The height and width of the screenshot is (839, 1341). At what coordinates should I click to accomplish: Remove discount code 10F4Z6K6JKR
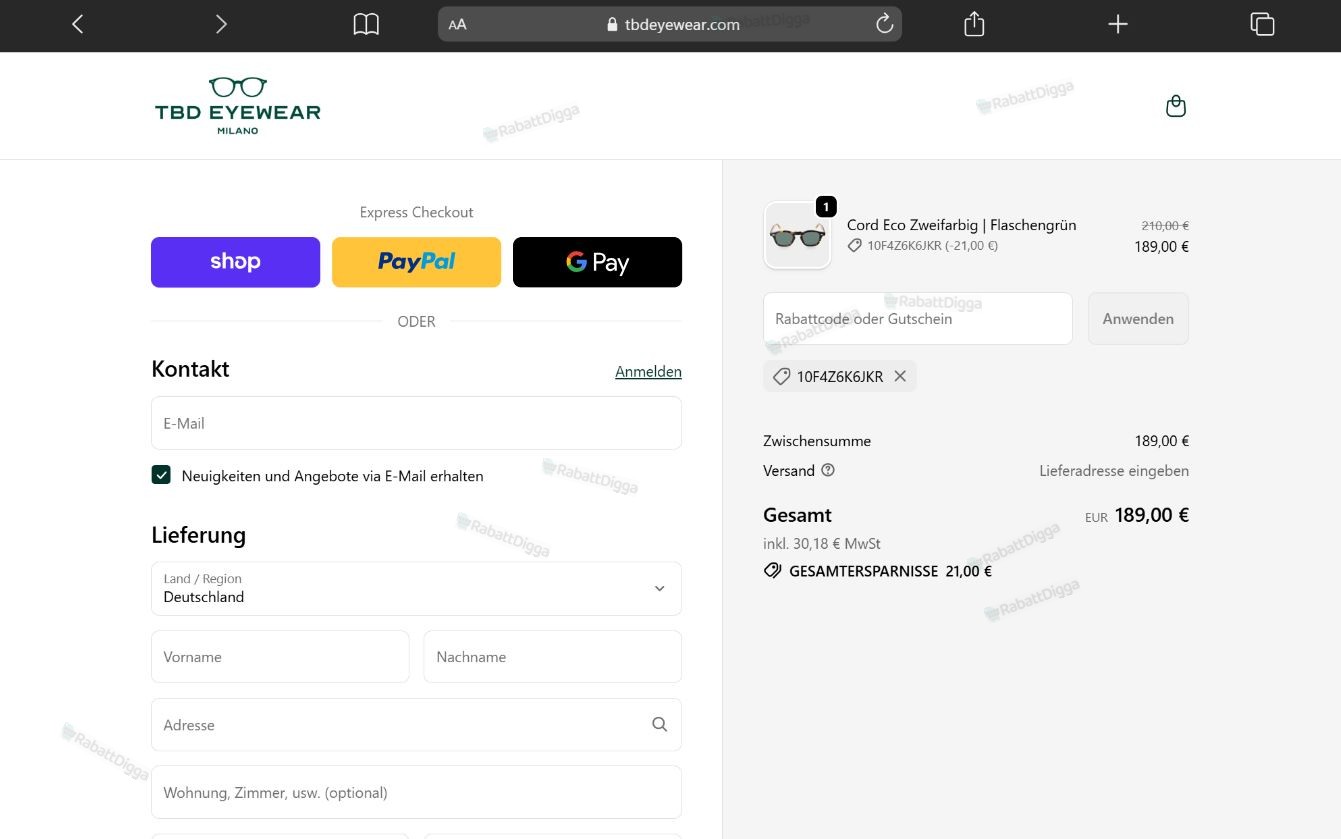tap(900, 376)
